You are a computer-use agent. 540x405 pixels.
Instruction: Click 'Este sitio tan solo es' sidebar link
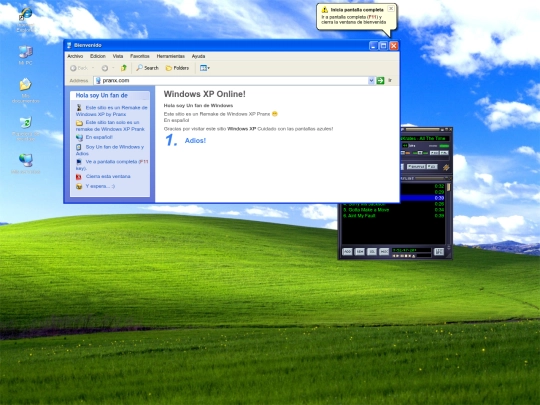tap(110, 125)
